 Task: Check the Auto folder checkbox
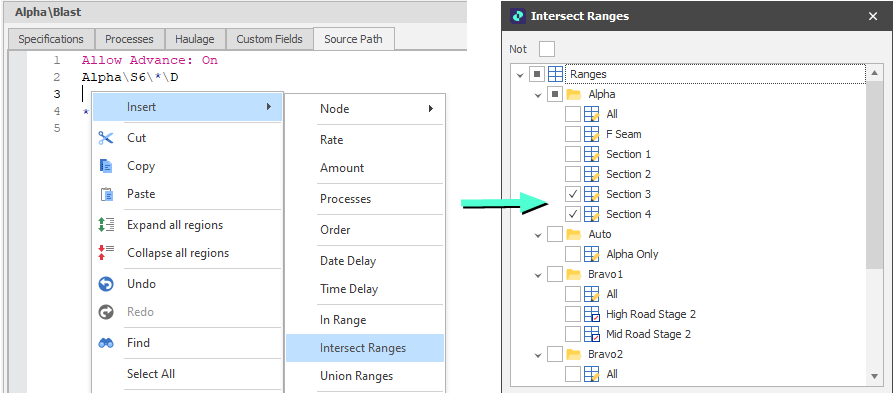(554, 234)
